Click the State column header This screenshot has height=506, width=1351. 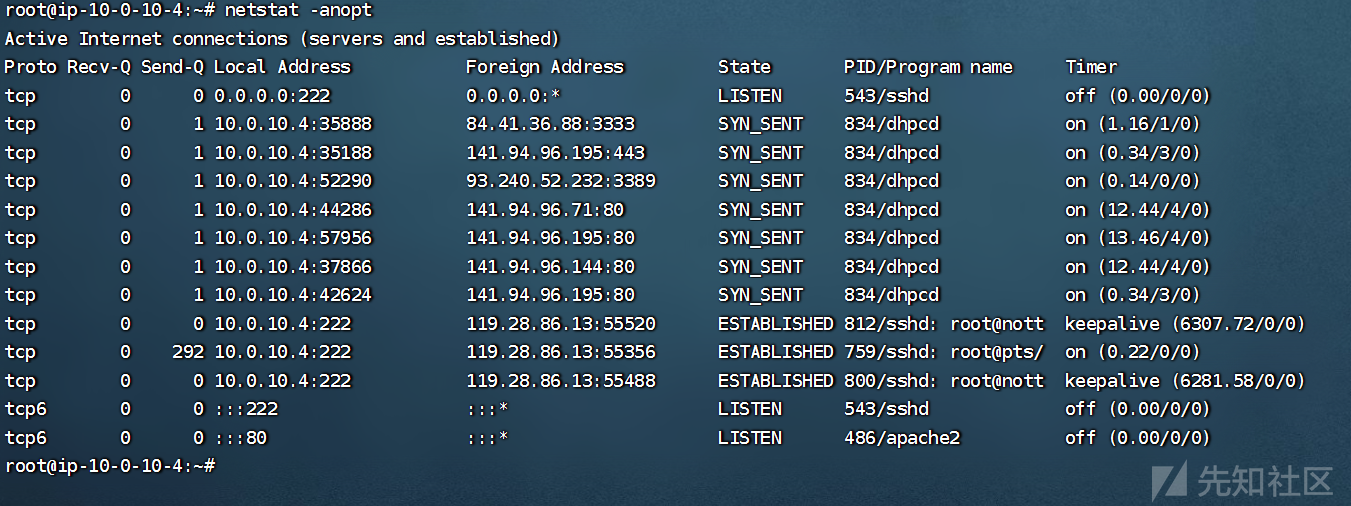(744, 67)
